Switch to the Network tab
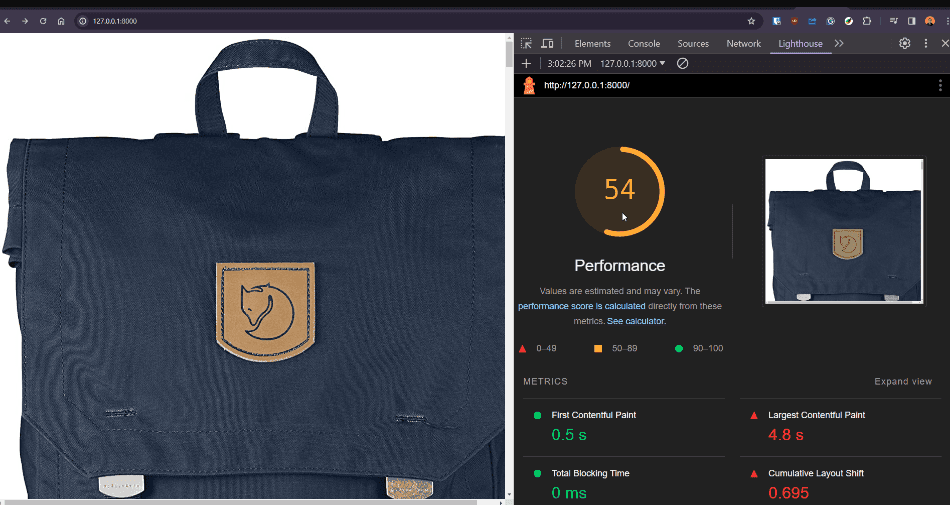Viewport: 950px width, 505px height. click(743, 44)
